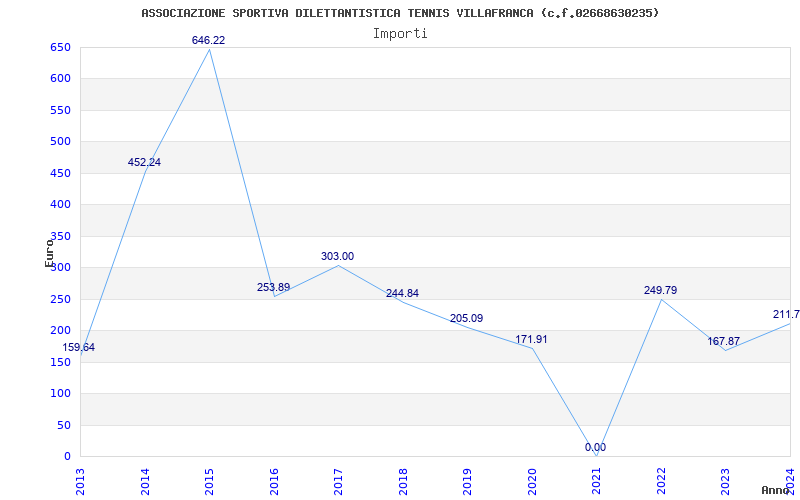800x500 pixels.
Task: Click the 159.64 data label
Action: (x=79, y=347)
